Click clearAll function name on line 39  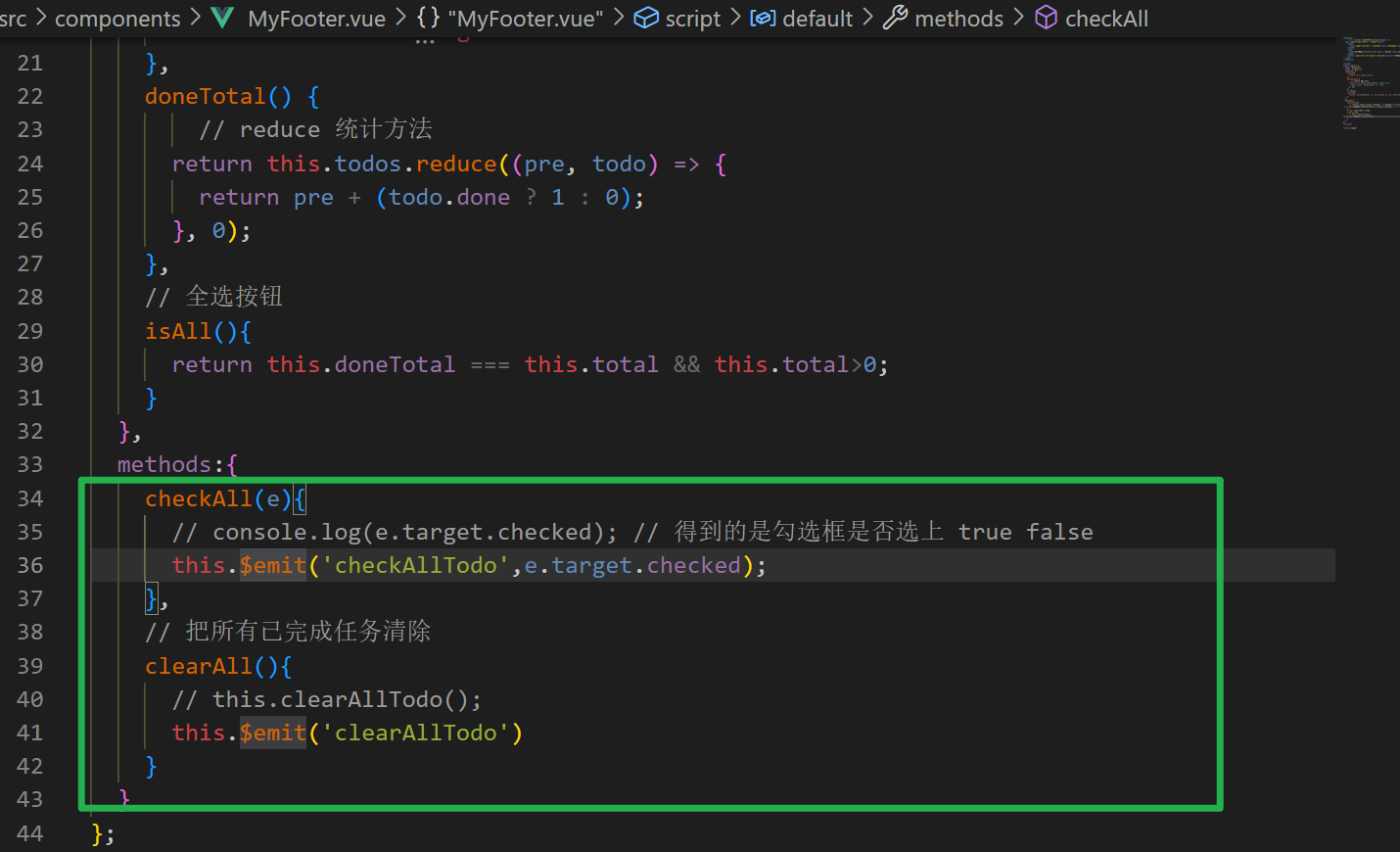tap(199, 666)
